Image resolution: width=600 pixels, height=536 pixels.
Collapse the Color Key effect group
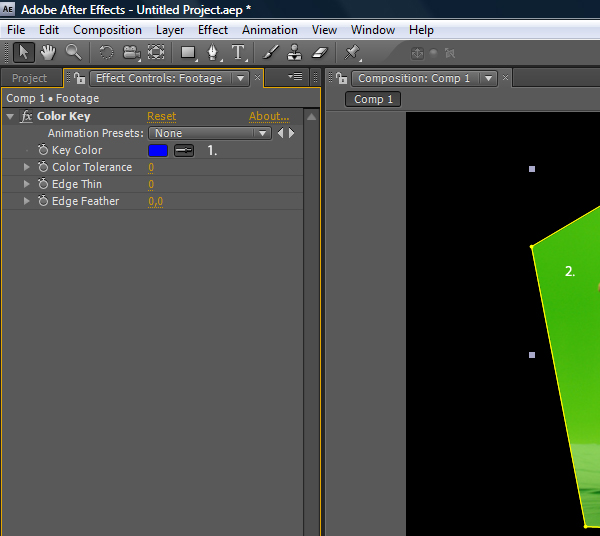point(10,116)
